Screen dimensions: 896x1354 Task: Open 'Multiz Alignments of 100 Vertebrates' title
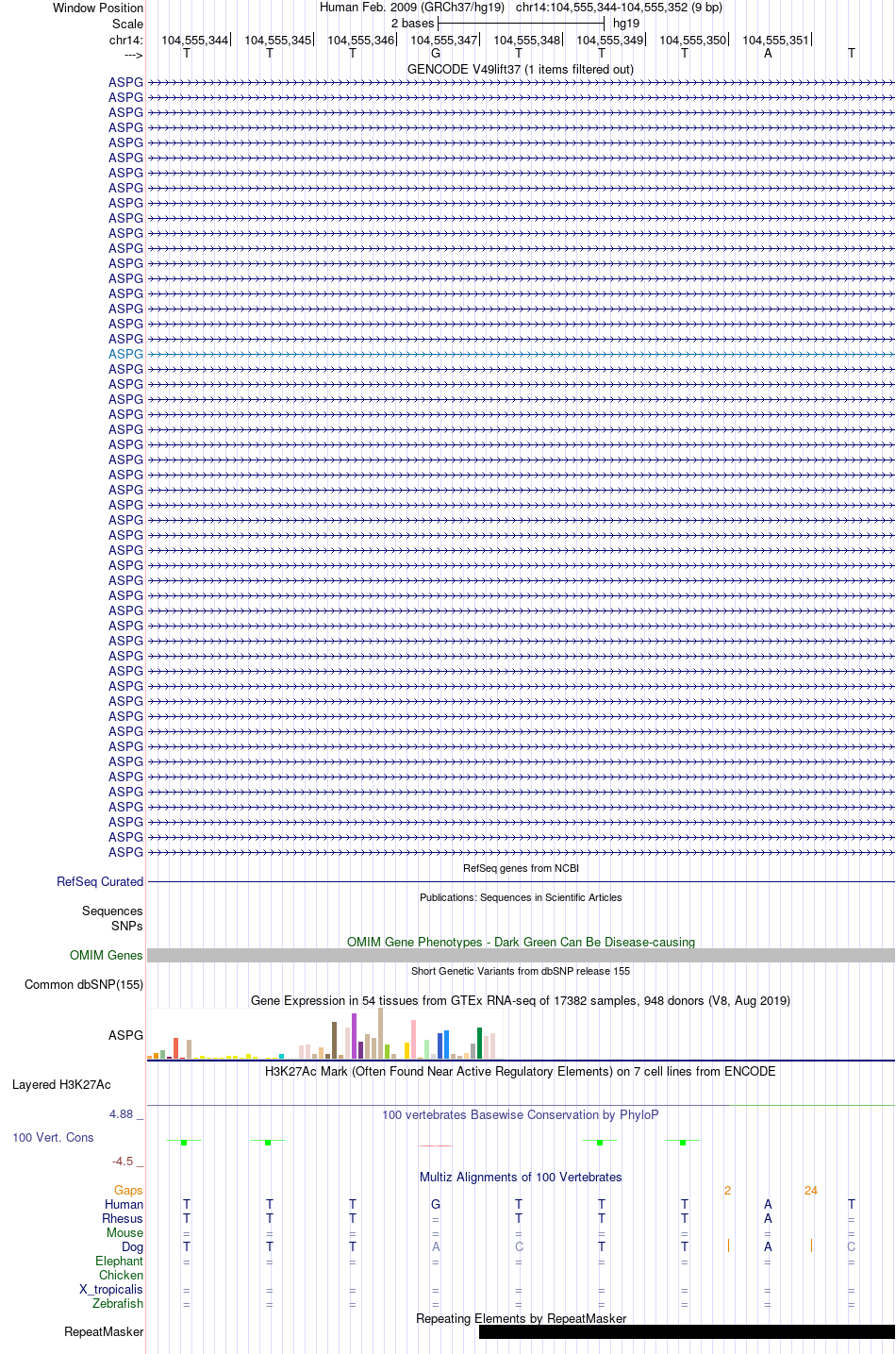tap(521, 1177)
